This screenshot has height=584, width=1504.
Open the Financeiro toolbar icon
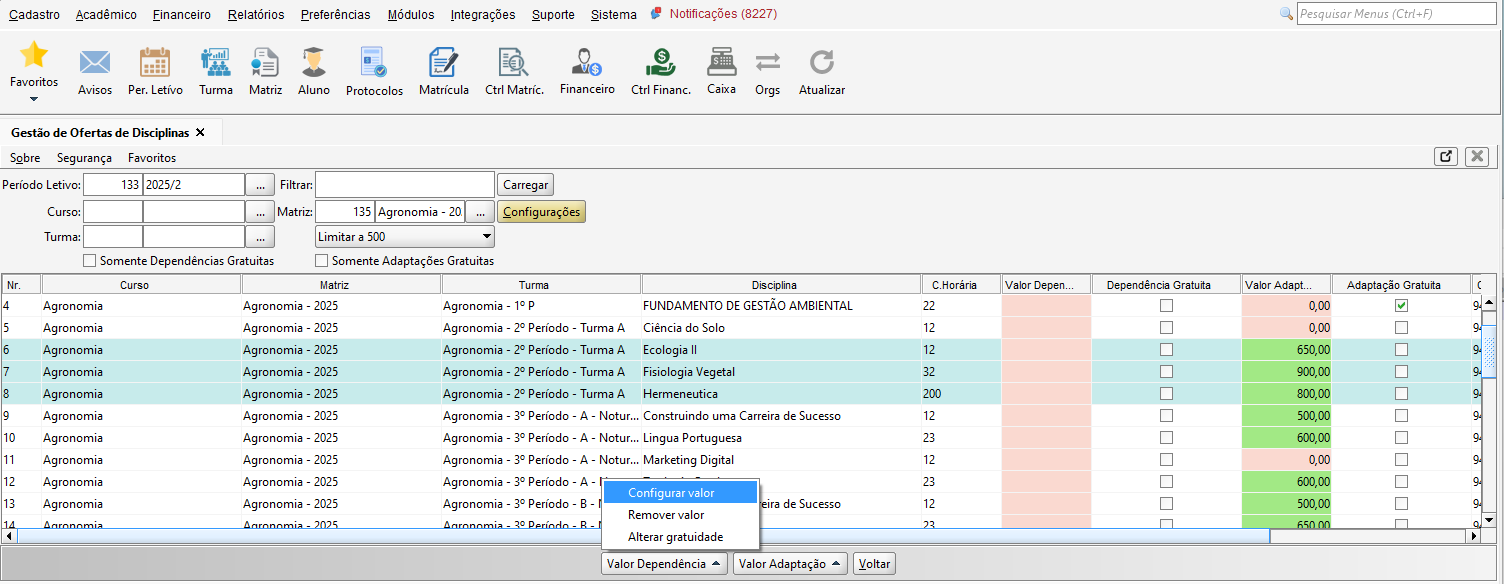pos(587,63)
